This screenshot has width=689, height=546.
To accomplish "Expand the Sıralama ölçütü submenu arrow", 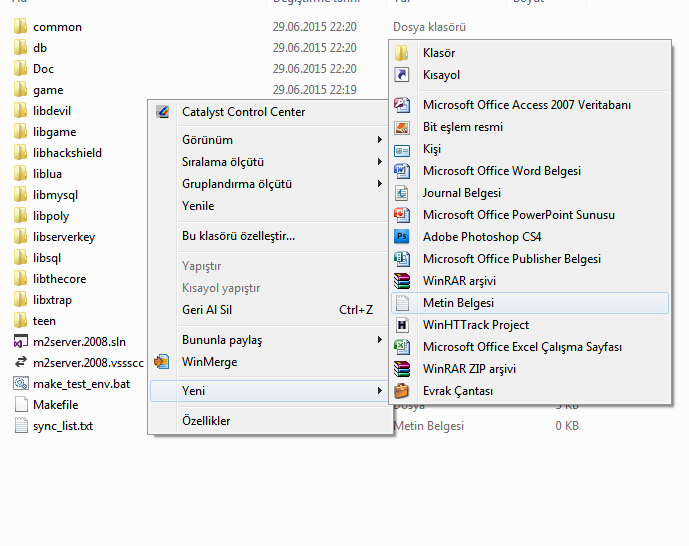I will click(x=379, y=162).
